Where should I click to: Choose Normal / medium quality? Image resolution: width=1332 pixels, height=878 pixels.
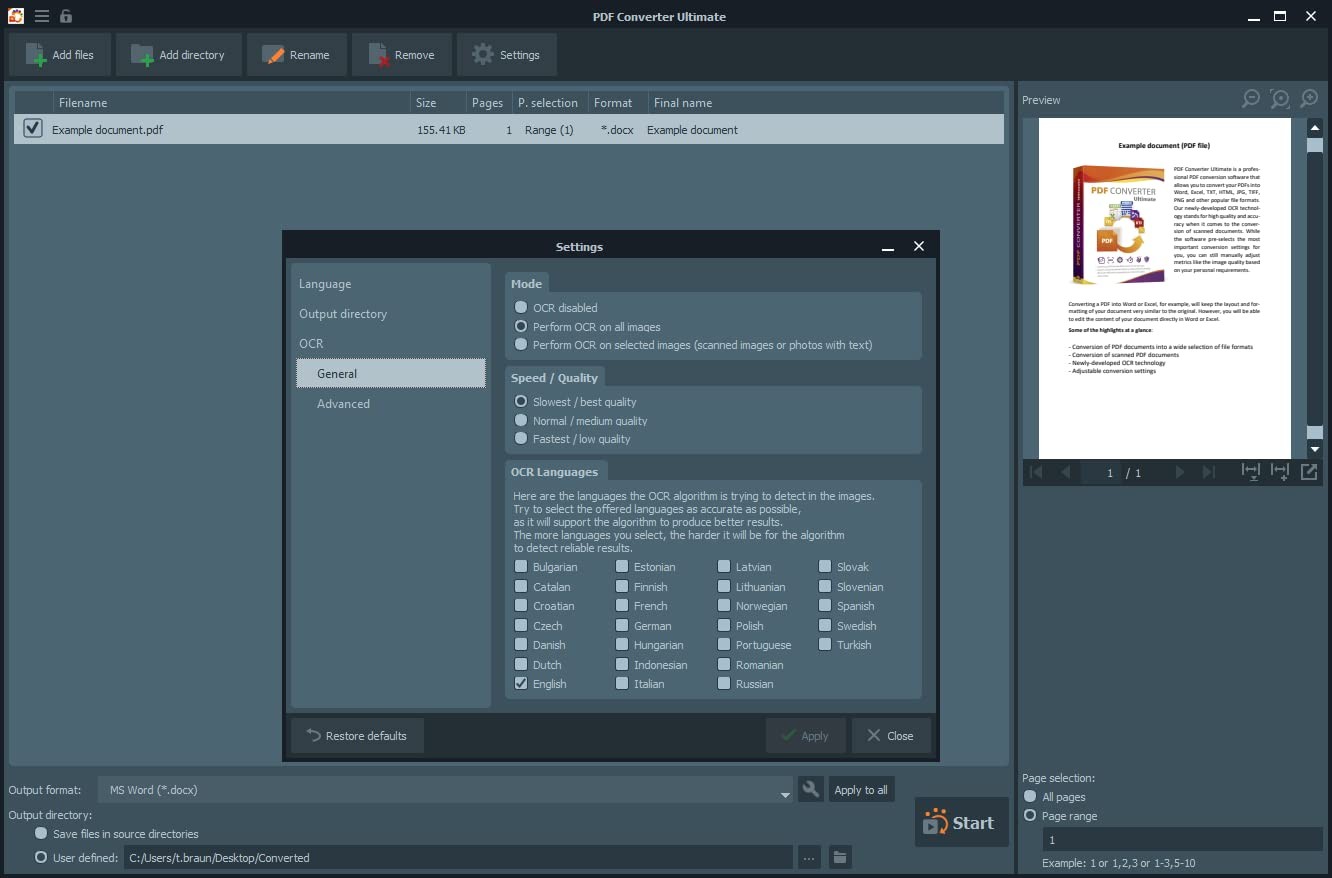tap(521, 420)
